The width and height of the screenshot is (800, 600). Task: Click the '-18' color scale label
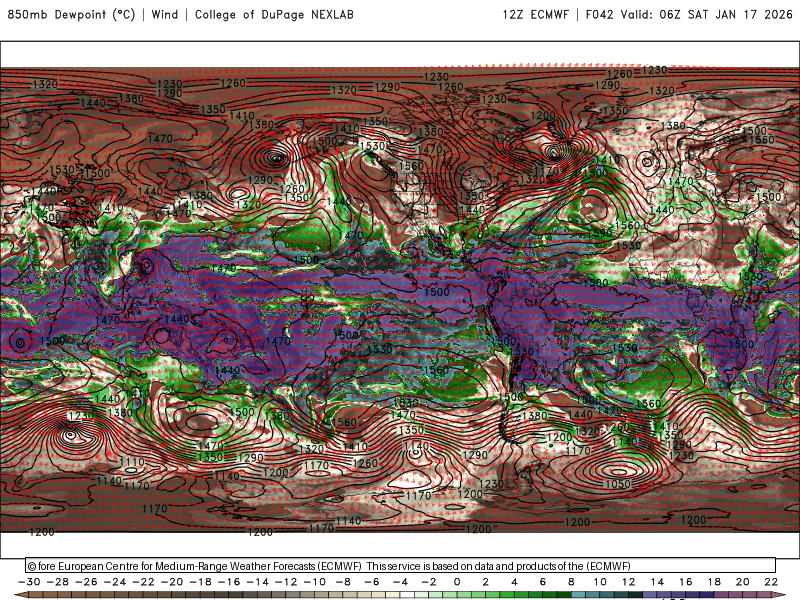pyautogui.click(x=201, y=582)
